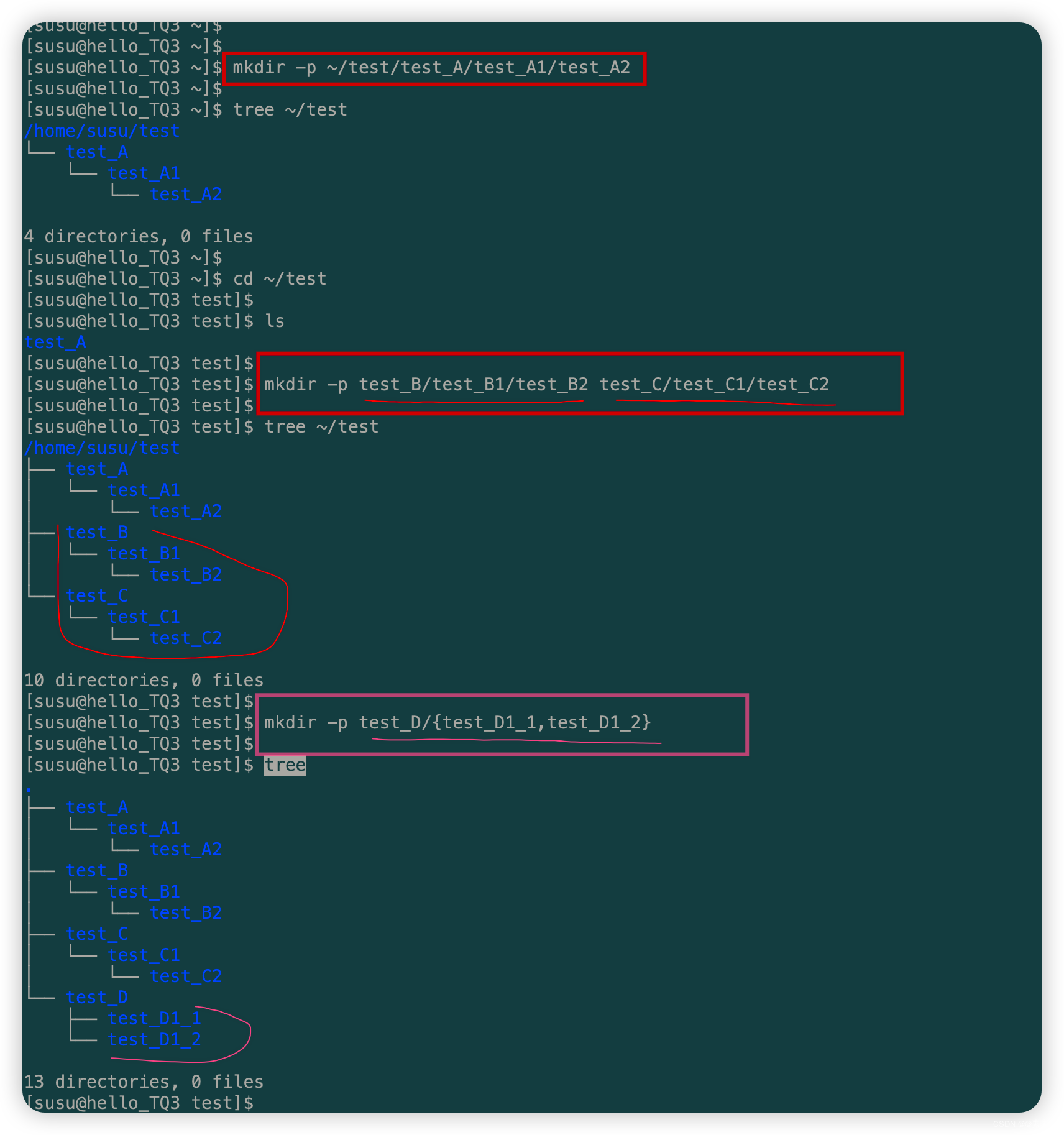Click test_A2 in the 4-directory tree listing

click(x=186, y=195)
